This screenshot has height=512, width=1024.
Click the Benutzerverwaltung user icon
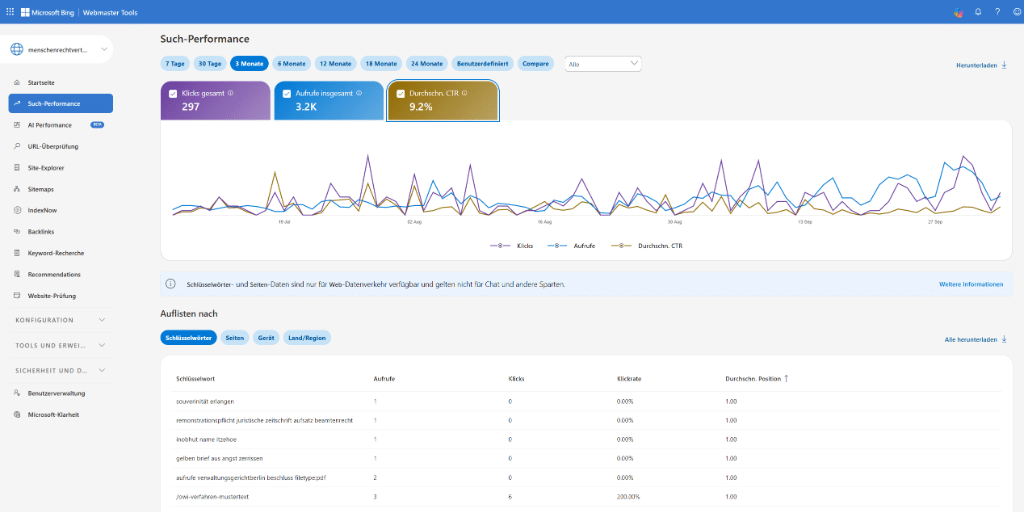[16, 393]
